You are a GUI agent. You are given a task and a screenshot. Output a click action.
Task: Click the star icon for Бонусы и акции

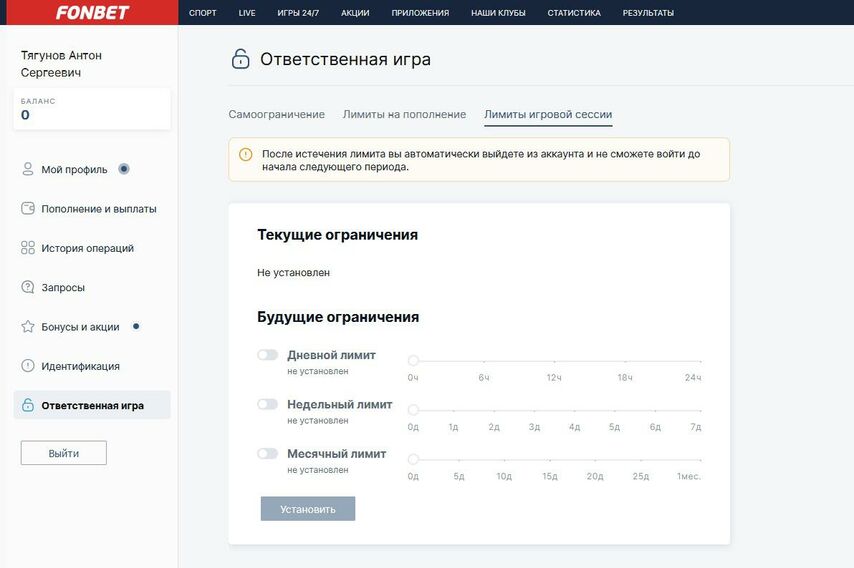(x=28, y=326)
